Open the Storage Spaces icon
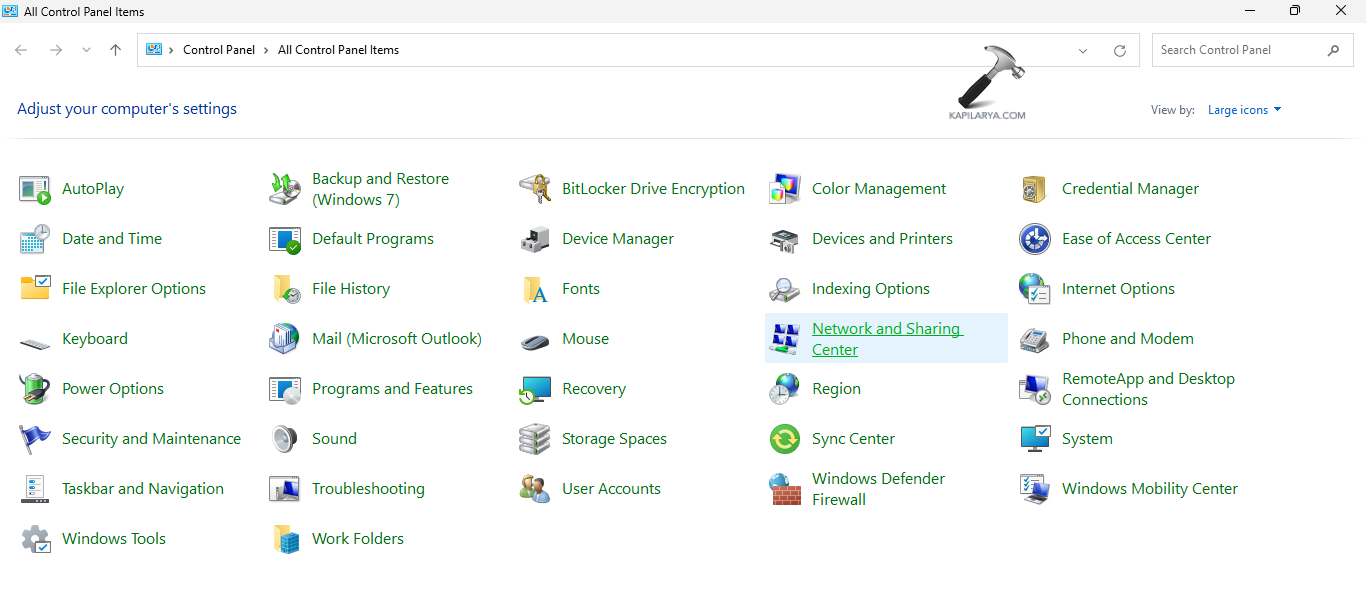This screenshot has height=606, width=1366. click(x=535, y=439)
